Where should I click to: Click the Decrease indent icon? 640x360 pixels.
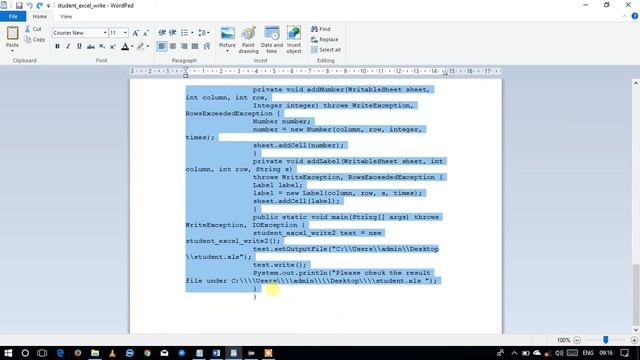pyautogui.click(x=162, y=33)
